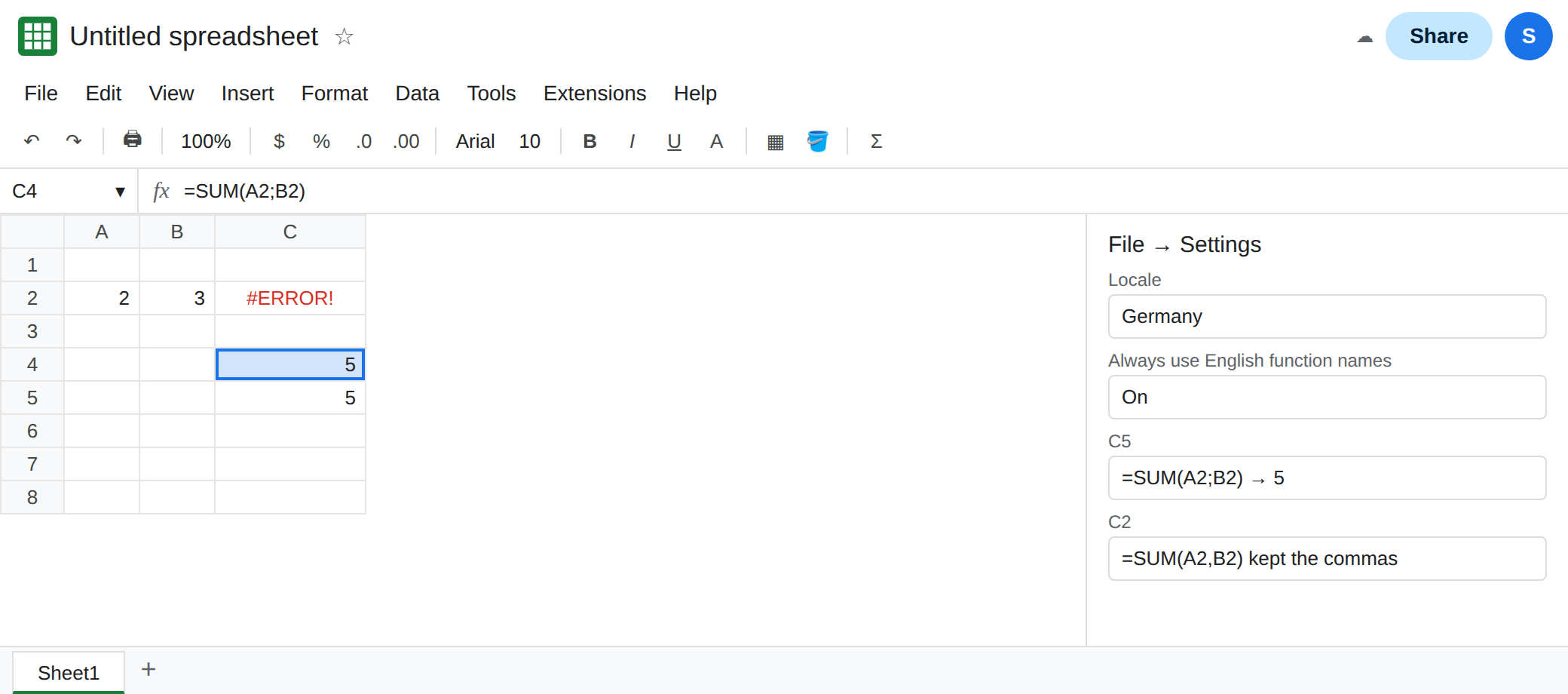
Task: Format as currency with dollar icon
Action: point(280,141)
